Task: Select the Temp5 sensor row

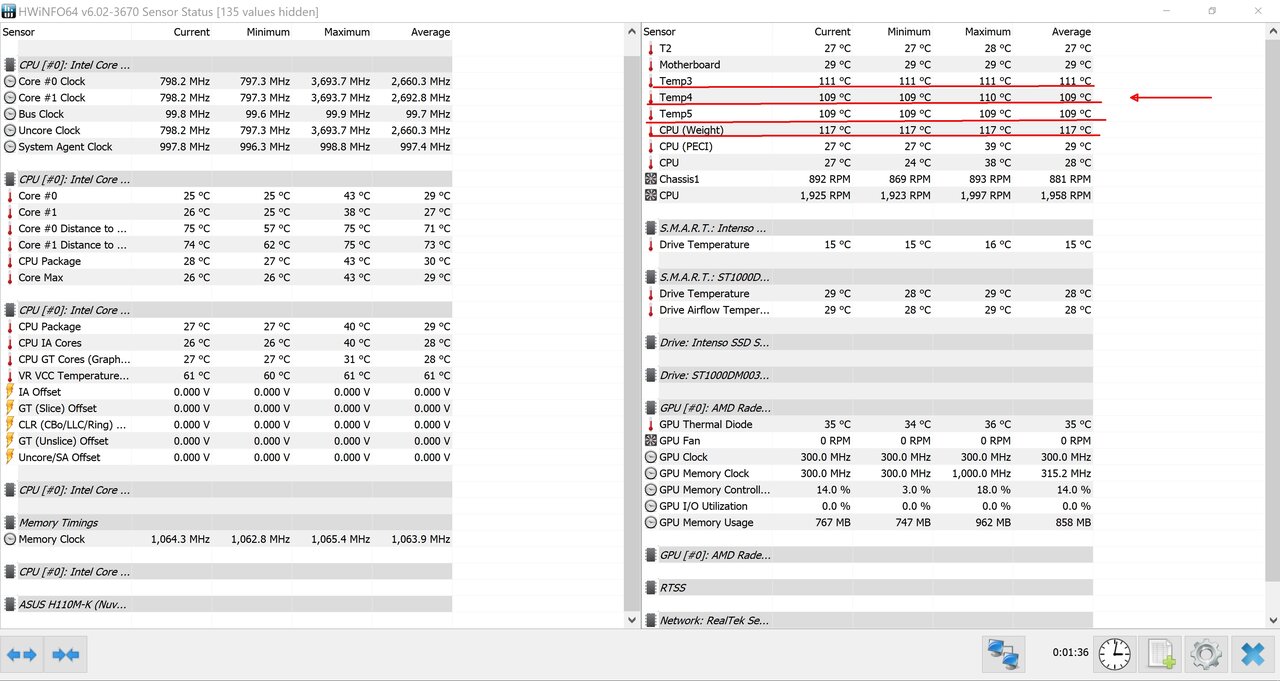Action: (x=867, y=114)
